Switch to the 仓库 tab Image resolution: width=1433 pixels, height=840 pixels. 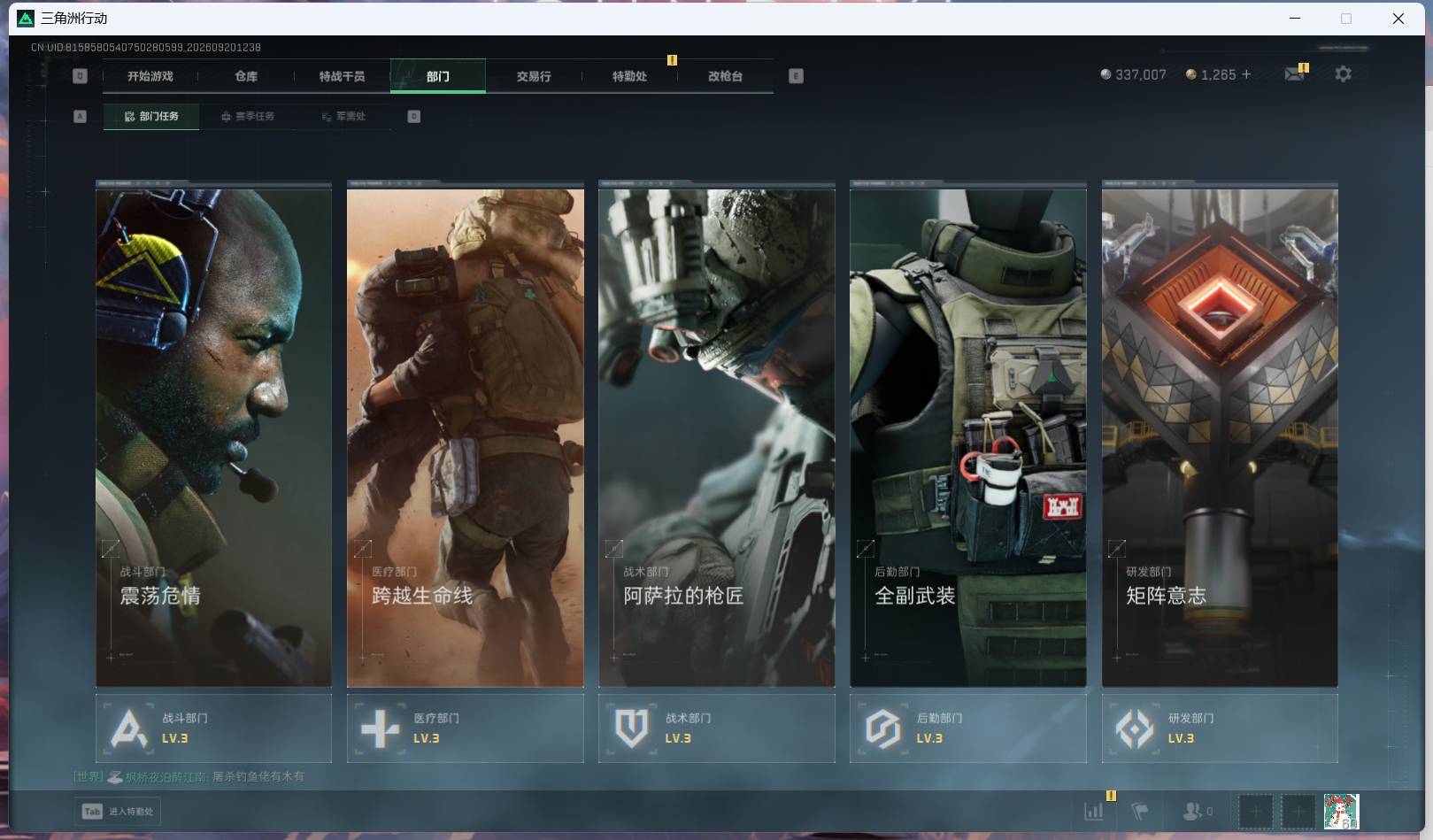[246, 76]
